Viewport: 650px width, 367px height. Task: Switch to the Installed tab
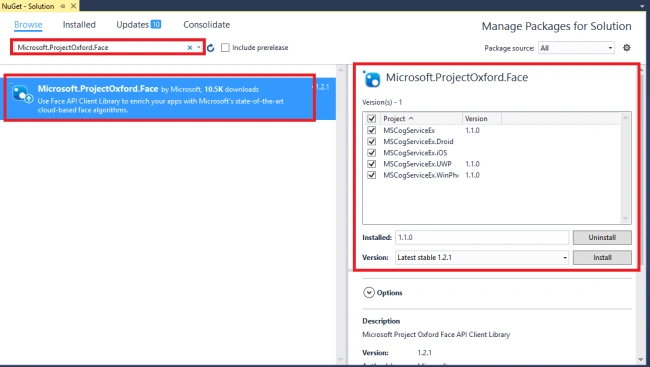point(79,25)
